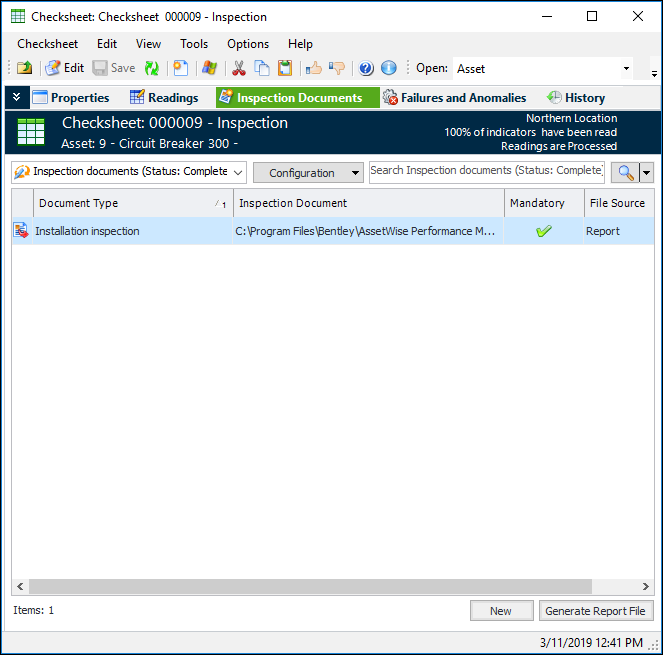Screen dimensions: 663x655
Task: Expand the search options arrow beside magnifier
Action: pyautogui.click(x=647, y=172)
